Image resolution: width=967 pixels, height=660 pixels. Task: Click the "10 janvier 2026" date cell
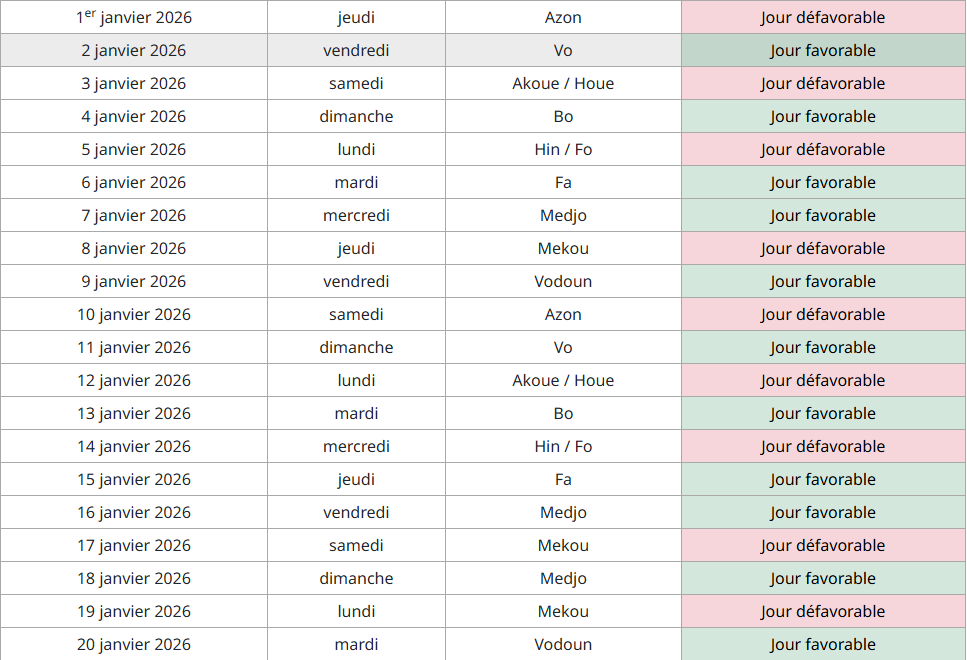[134, 315]
